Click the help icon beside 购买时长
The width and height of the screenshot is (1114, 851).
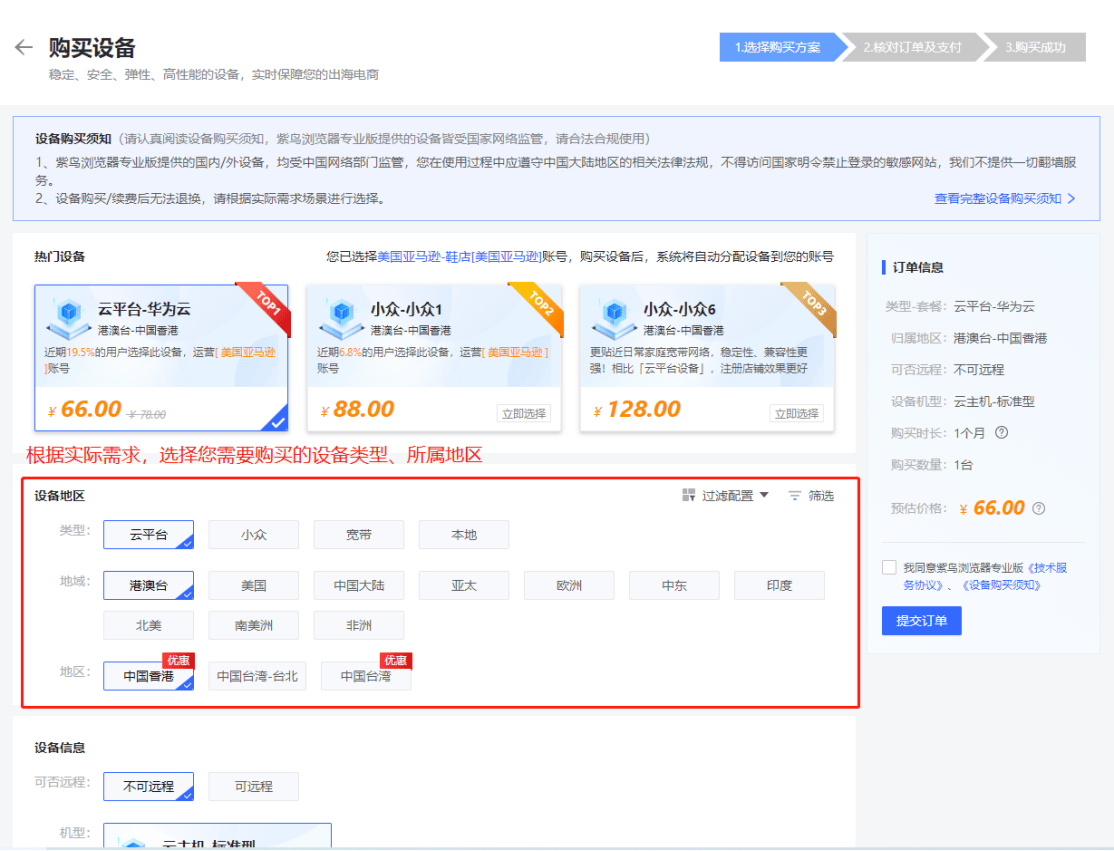coord(1003,432)
